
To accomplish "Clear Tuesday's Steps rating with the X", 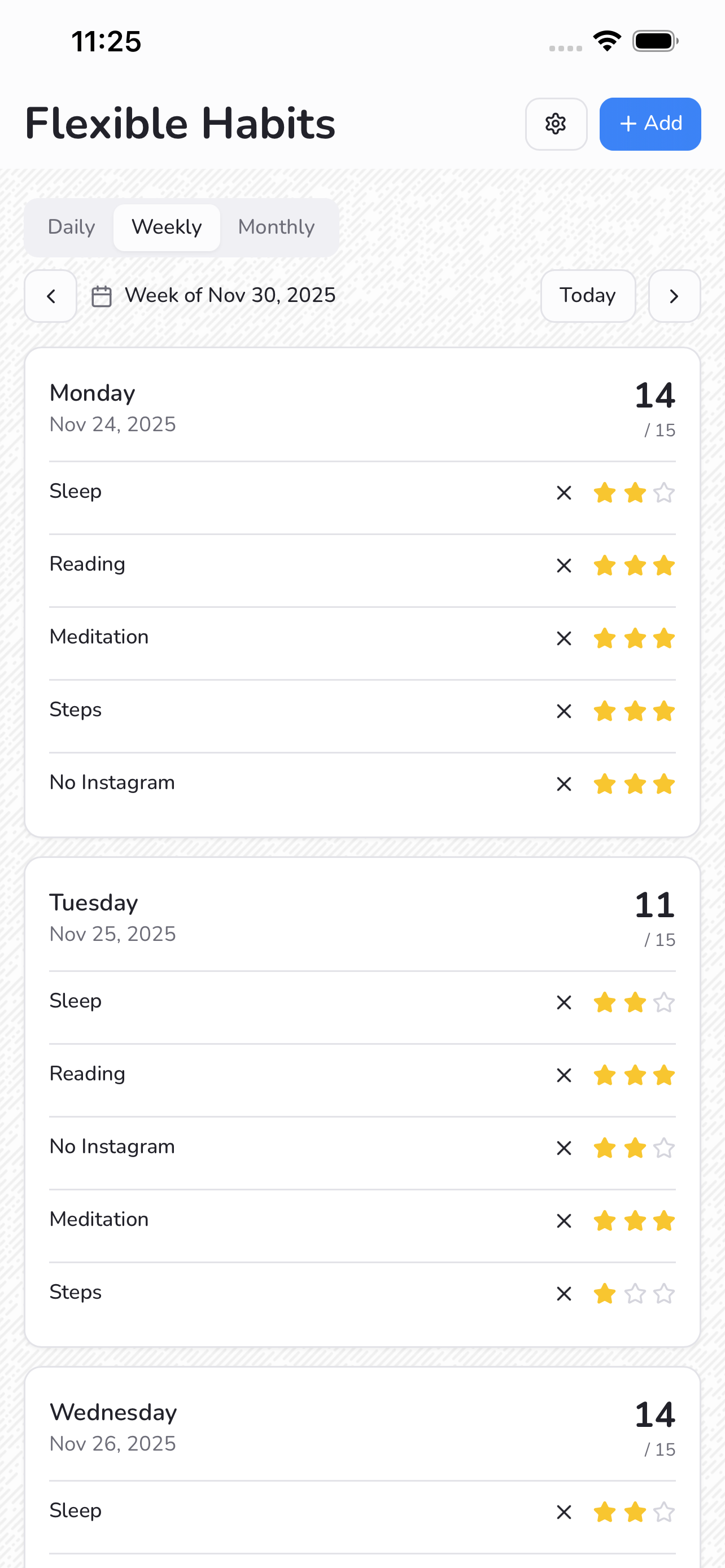I will pos(564,1294).
